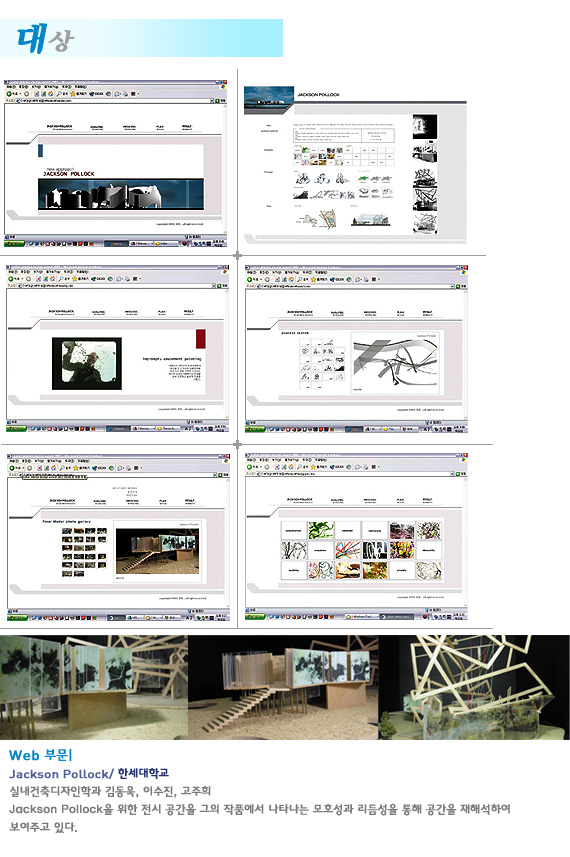Viewport: 570px width, 857px height.
Task: Click the green Start button in home screenshot
Action: pos(15,243)
